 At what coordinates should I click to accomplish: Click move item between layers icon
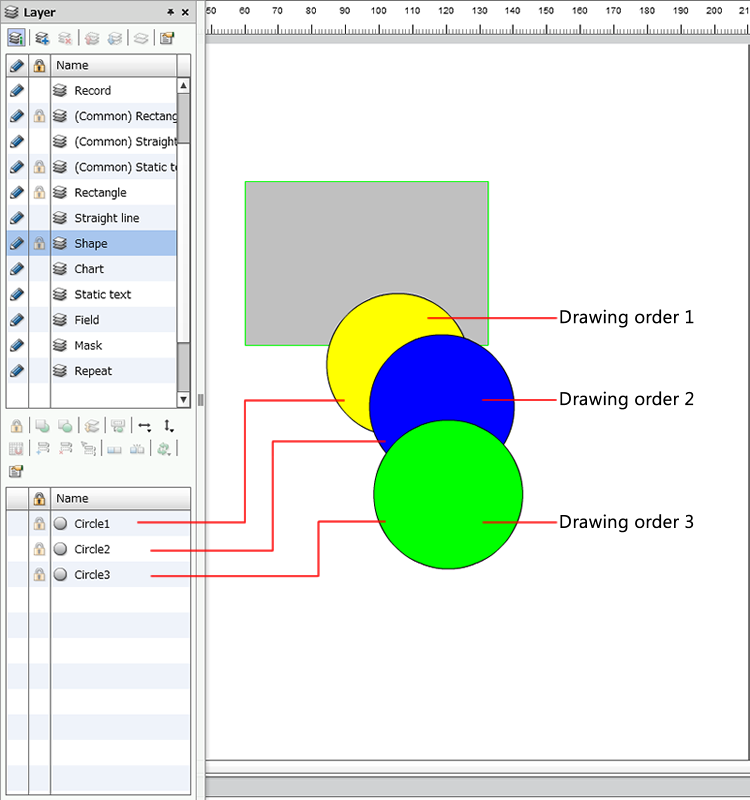[x=92, y=426]
